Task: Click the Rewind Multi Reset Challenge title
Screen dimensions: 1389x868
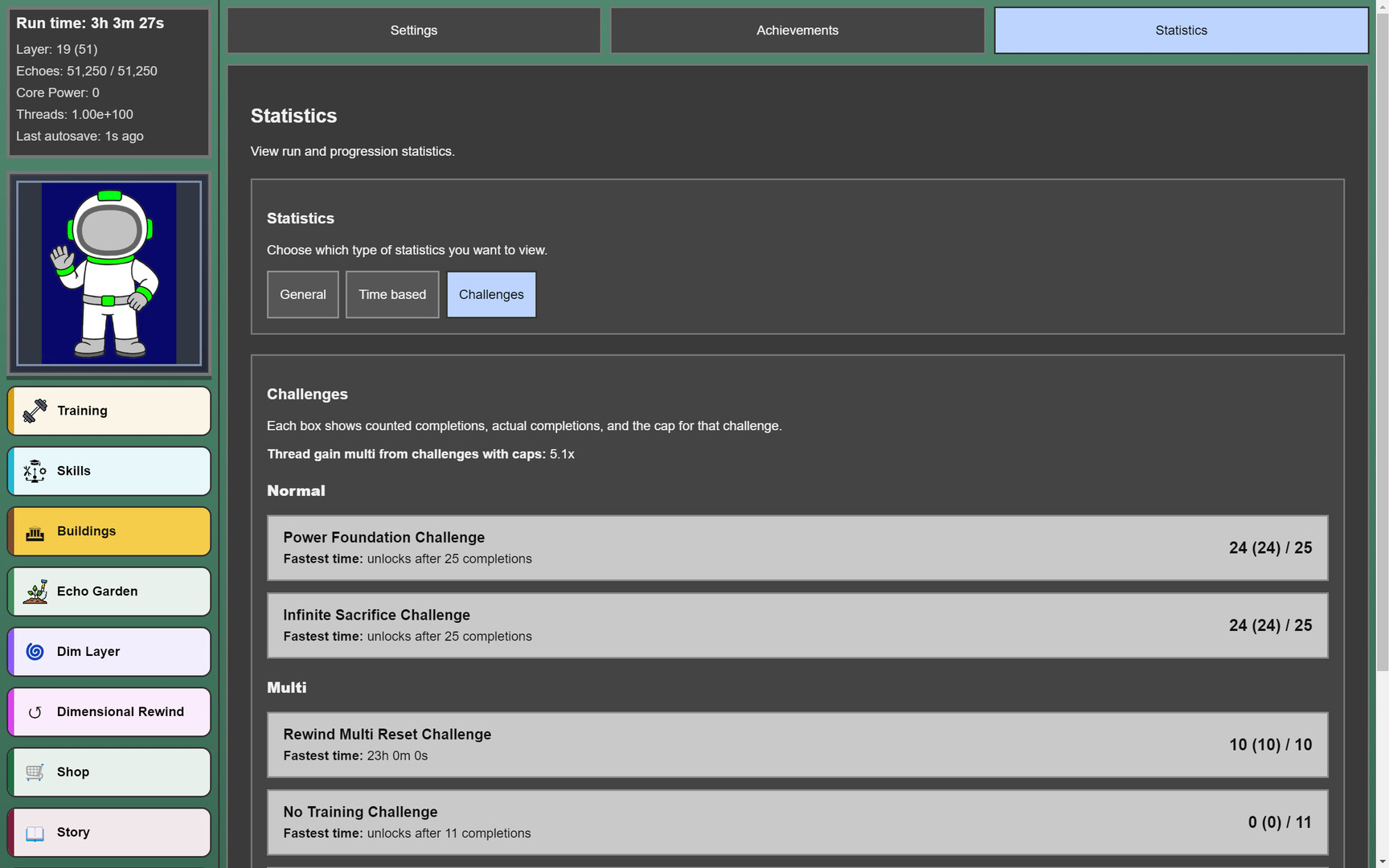Action: 387,735
